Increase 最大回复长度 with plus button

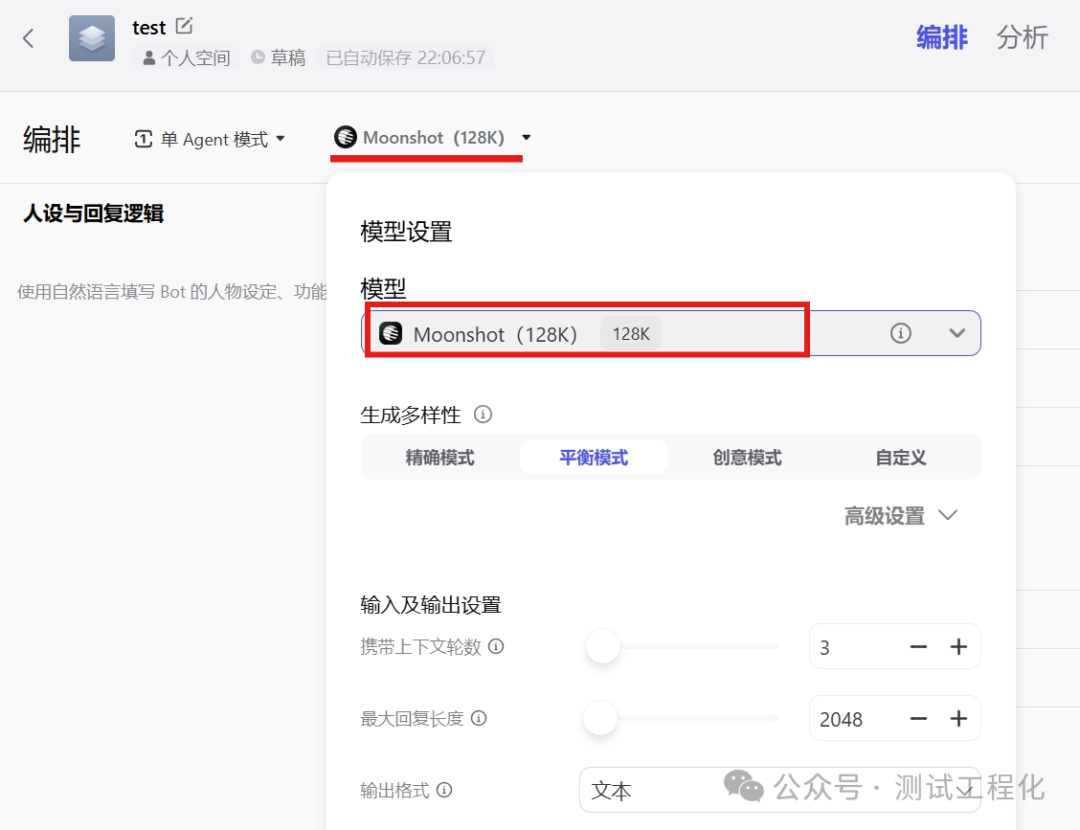pyautogui.click(x=958, y=718)
